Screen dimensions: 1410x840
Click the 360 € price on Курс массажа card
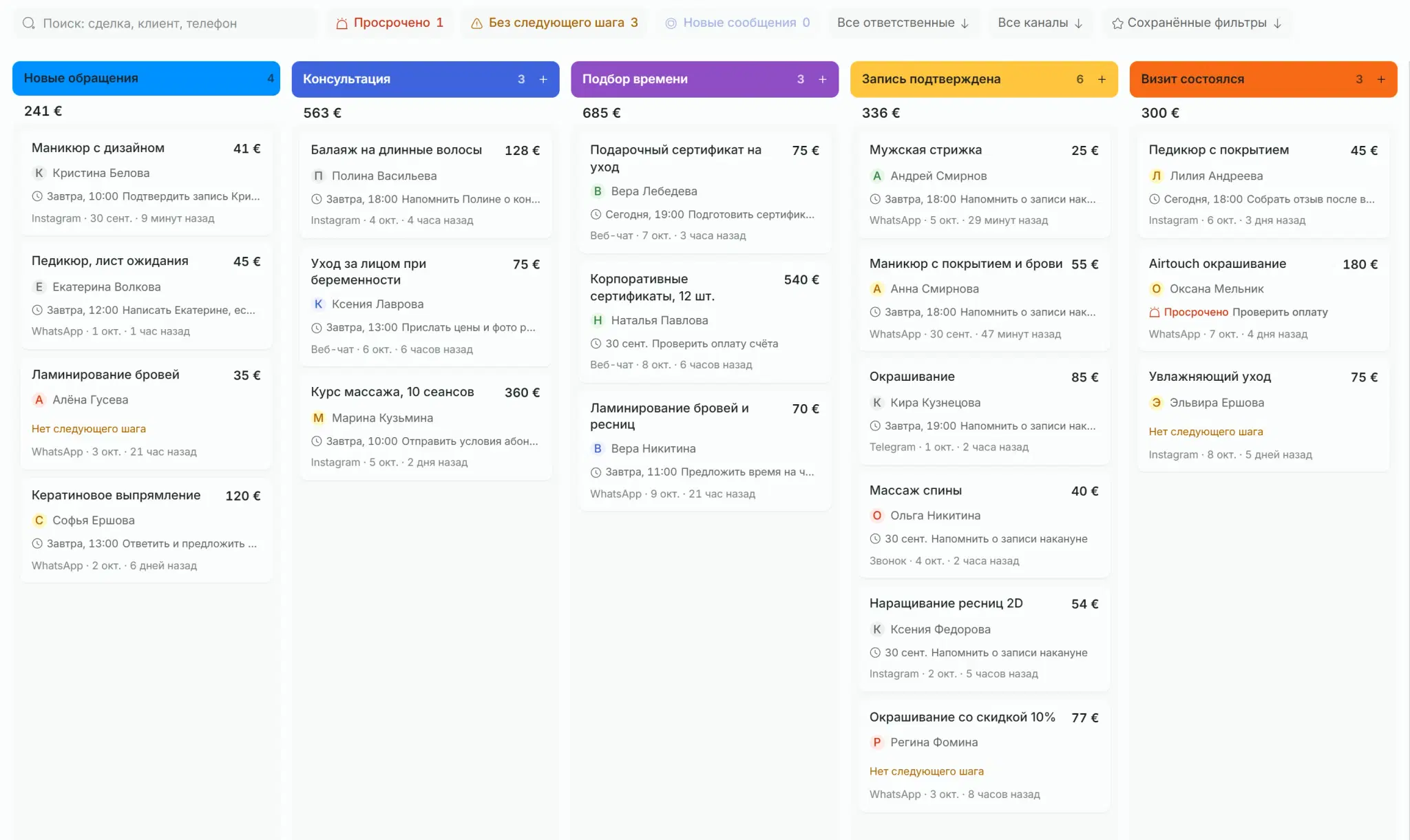click(522, 392)
